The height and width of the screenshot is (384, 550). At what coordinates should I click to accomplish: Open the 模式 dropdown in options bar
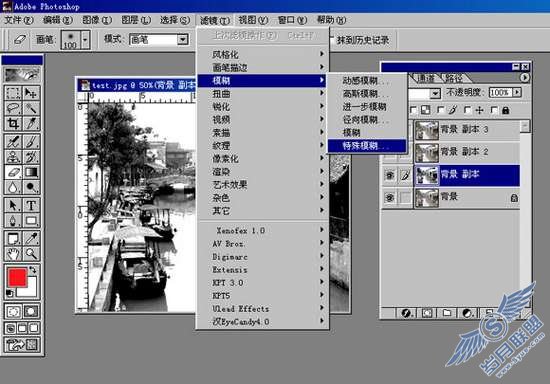coord(182,39)
